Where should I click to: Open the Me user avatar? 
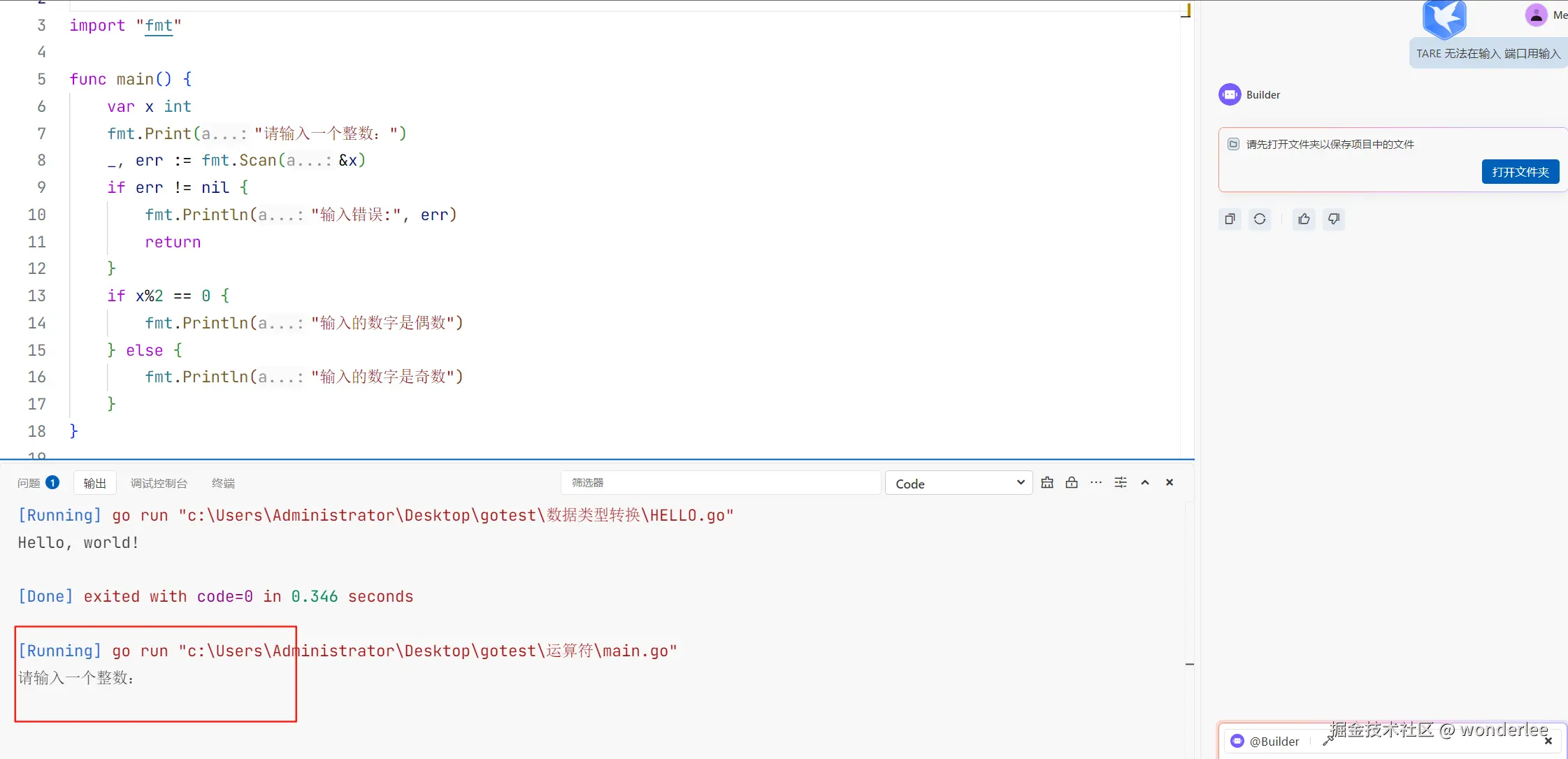tap(1536, 15)
